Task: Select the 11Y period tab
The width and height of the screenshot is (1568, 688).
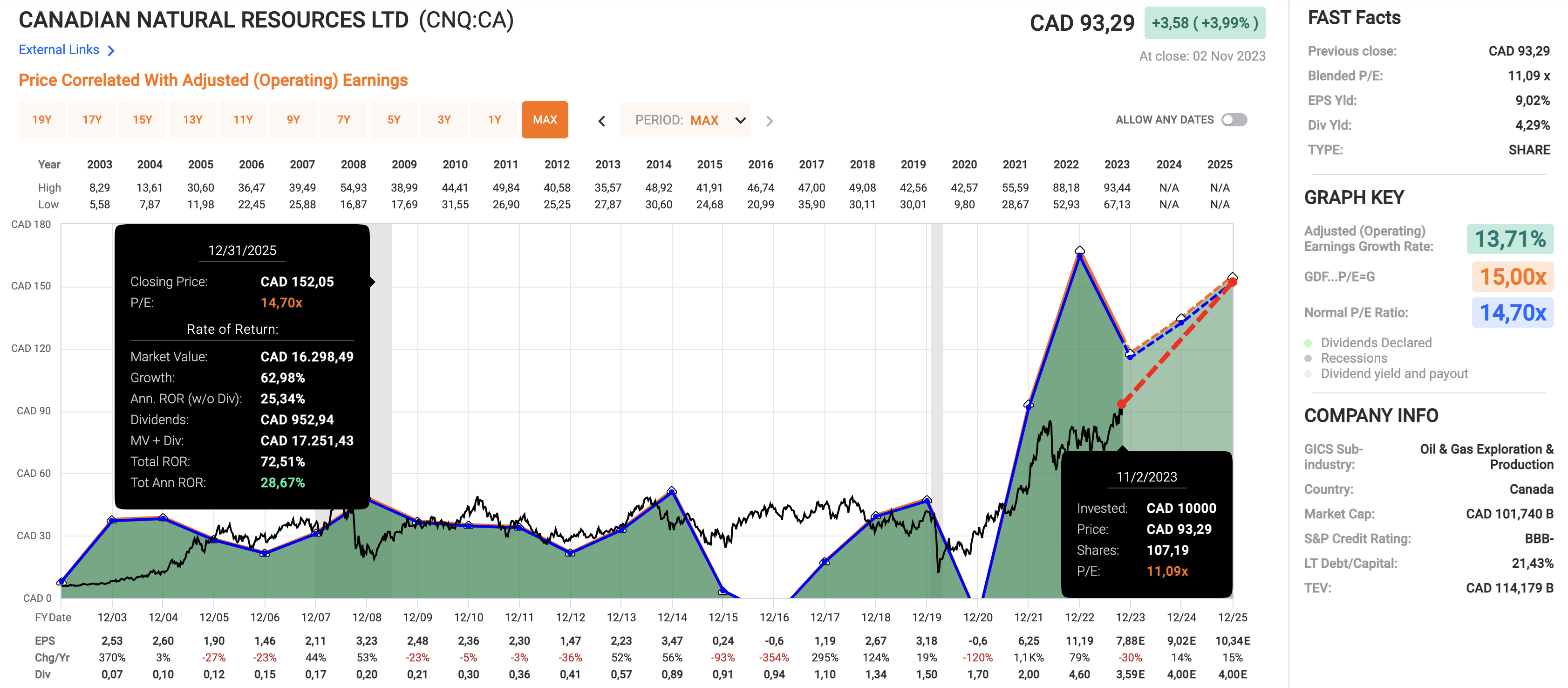Action: (243, 120)
